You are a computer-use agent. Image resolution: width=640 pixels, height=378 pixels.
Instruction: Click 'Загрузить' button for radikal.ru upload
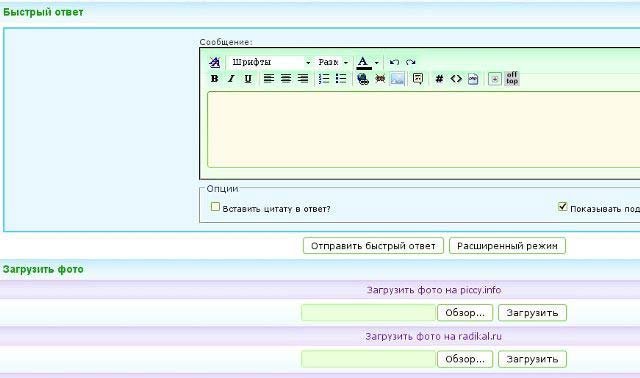(532, 359)
